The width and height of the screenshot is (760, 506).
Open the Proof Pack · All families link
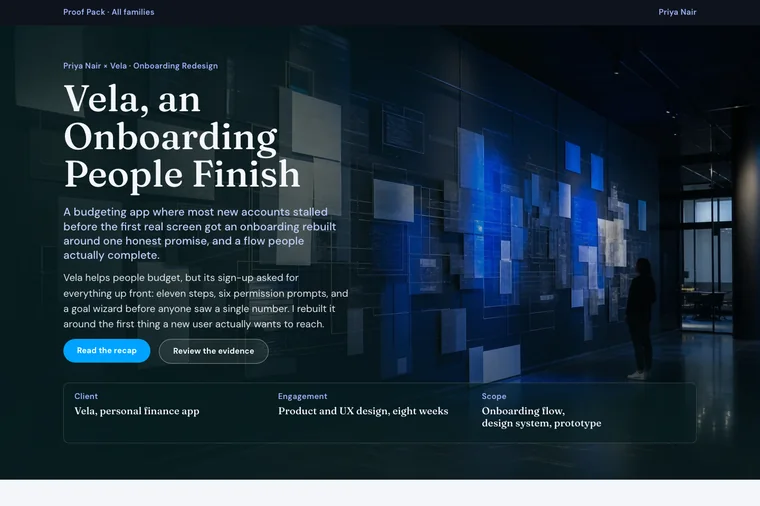(x=109, y=12)
